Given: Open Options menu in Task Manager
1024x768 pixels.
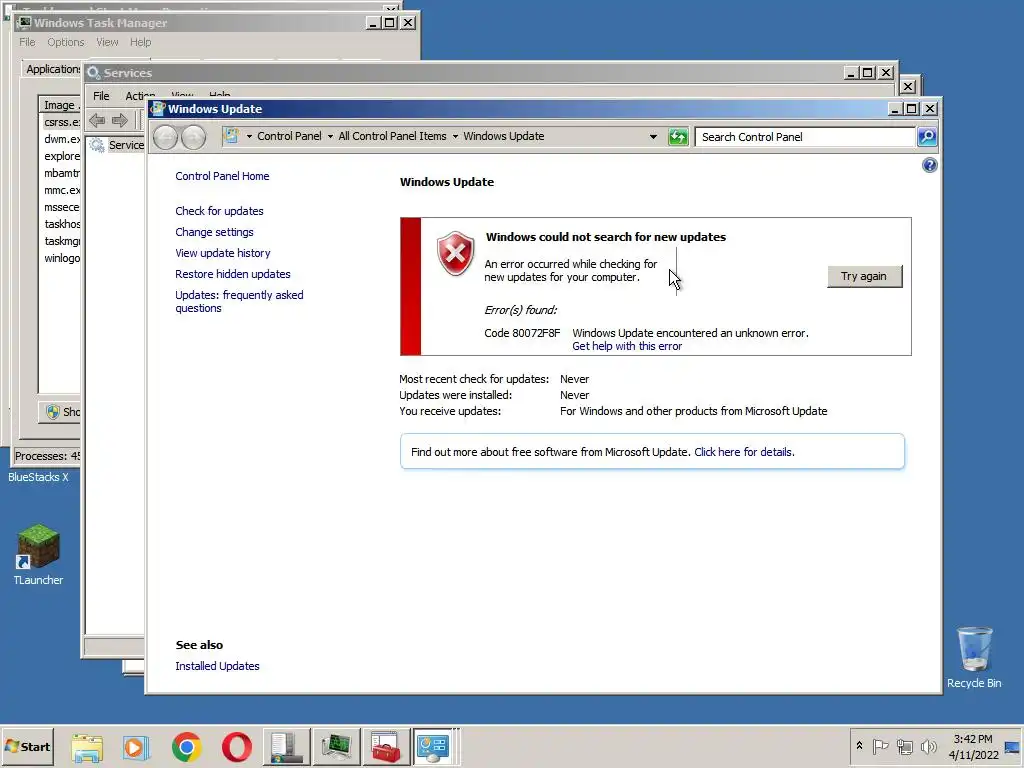Looking at the screenshot, I should tap(65, 42).
